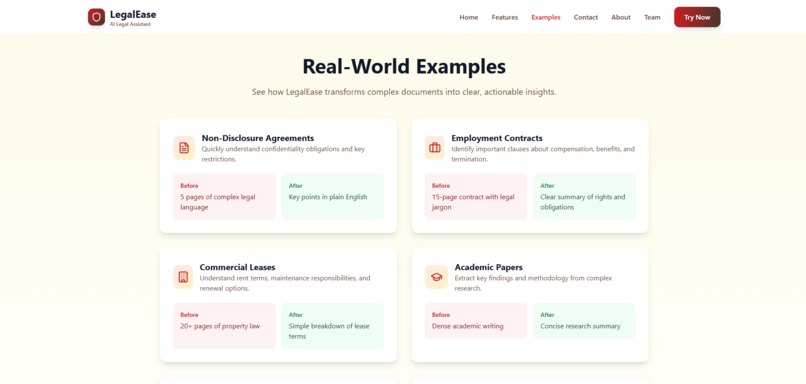Image resolution: width=806 pixels, height=384 pixels.
Task: Click the Employment Contracts briefcase icon
Action: pyautogui.click(x=435, y=148)
